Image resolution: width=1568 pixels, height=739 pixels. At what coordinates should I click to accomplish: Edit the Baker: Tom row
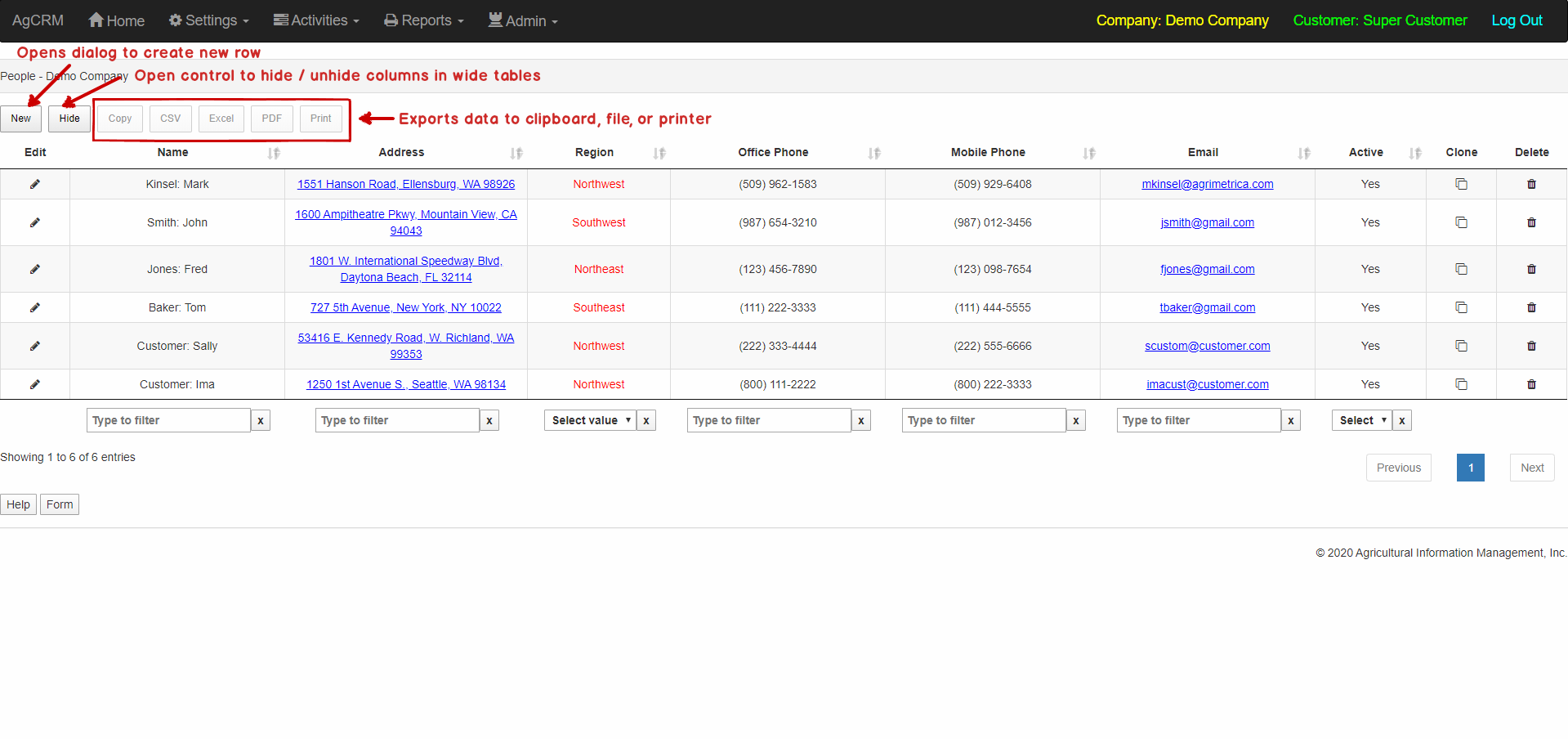pos(35,307)
